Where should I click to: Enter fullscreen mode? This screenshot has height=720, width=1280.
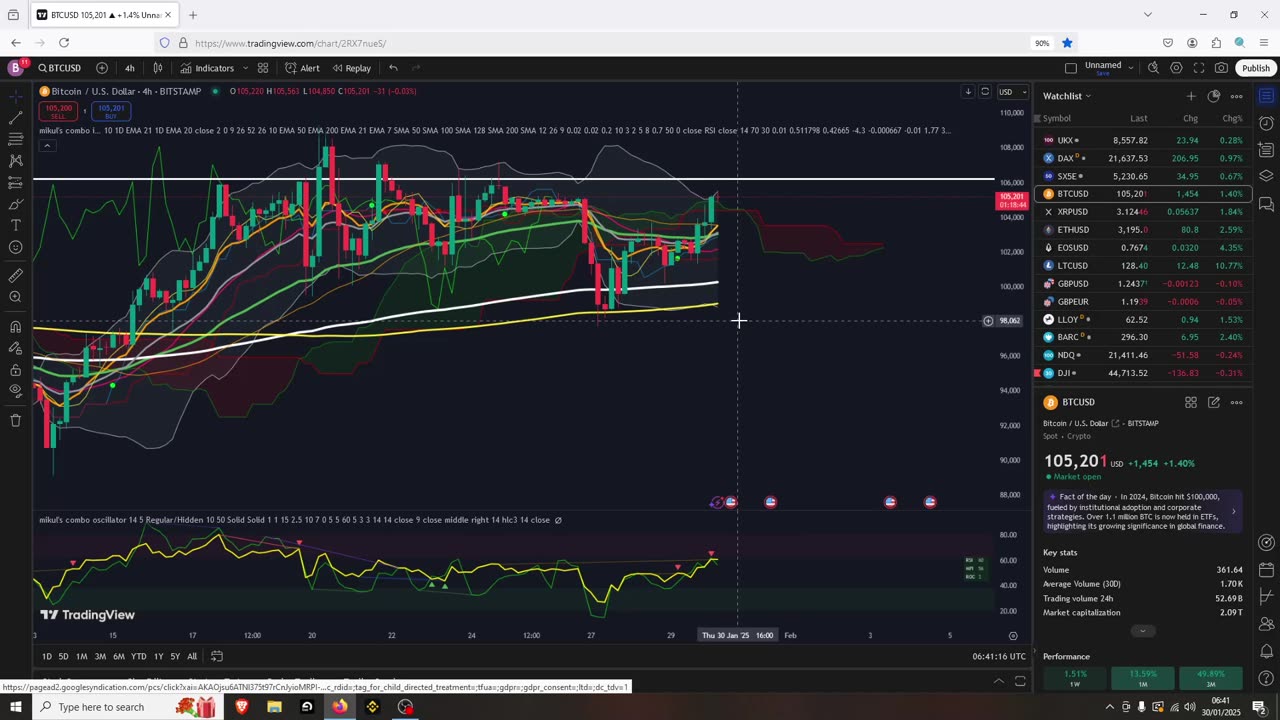(1198, 68)
